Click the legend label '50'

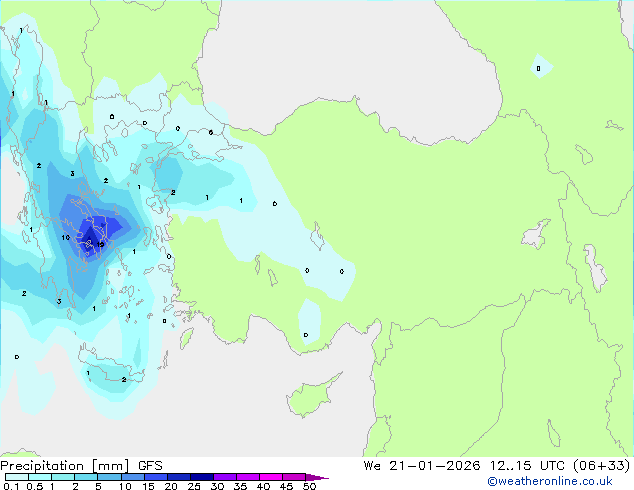click(x=310, y=486)
